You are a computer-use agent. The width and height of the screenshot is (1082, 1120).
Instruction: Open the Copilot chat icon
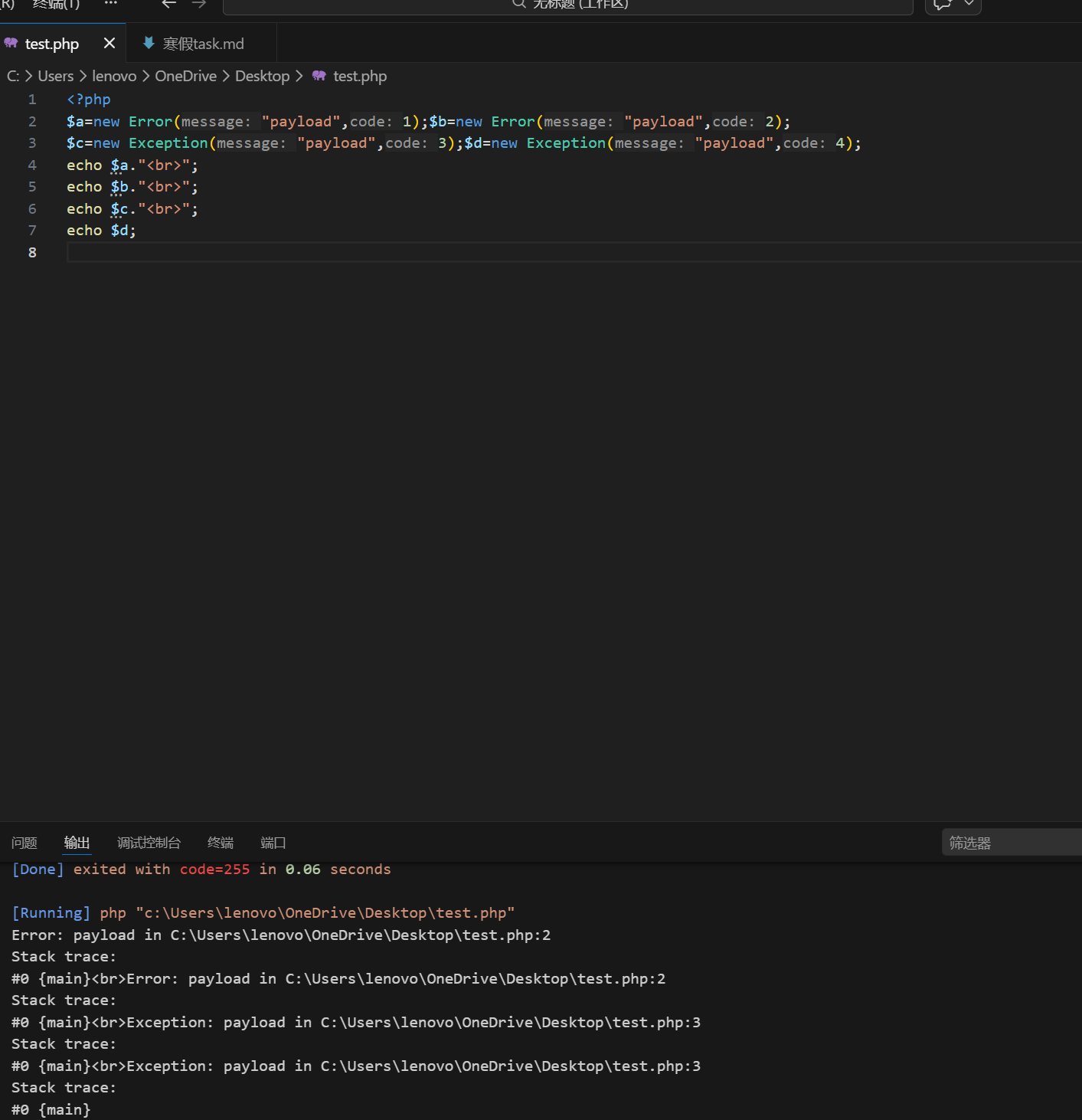942,5
